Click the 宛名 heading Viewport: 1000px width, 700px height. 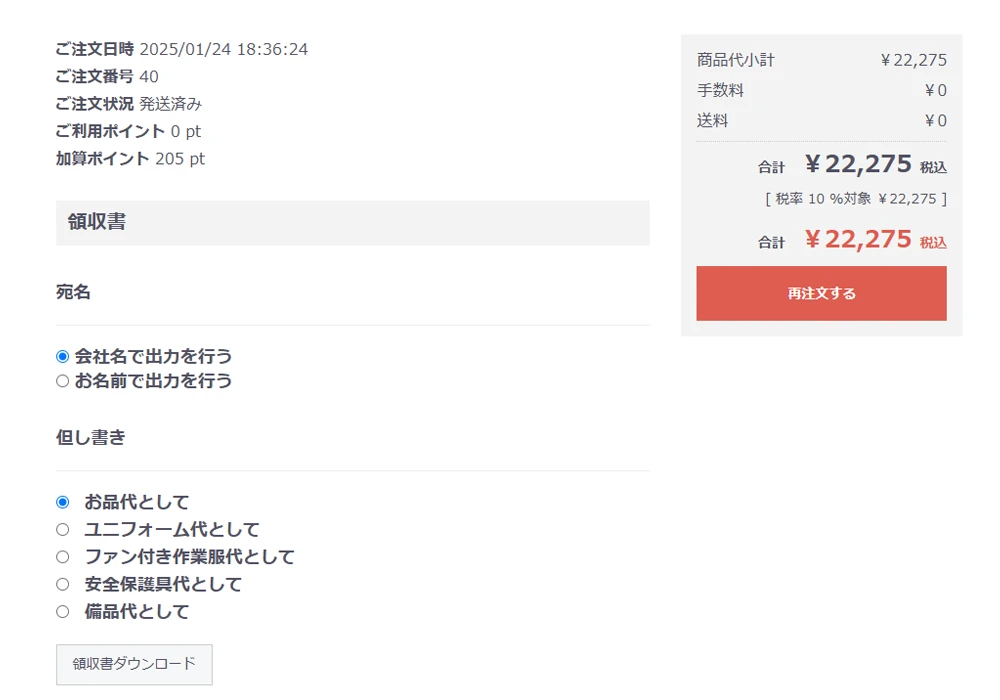click(x=73, y=292)
